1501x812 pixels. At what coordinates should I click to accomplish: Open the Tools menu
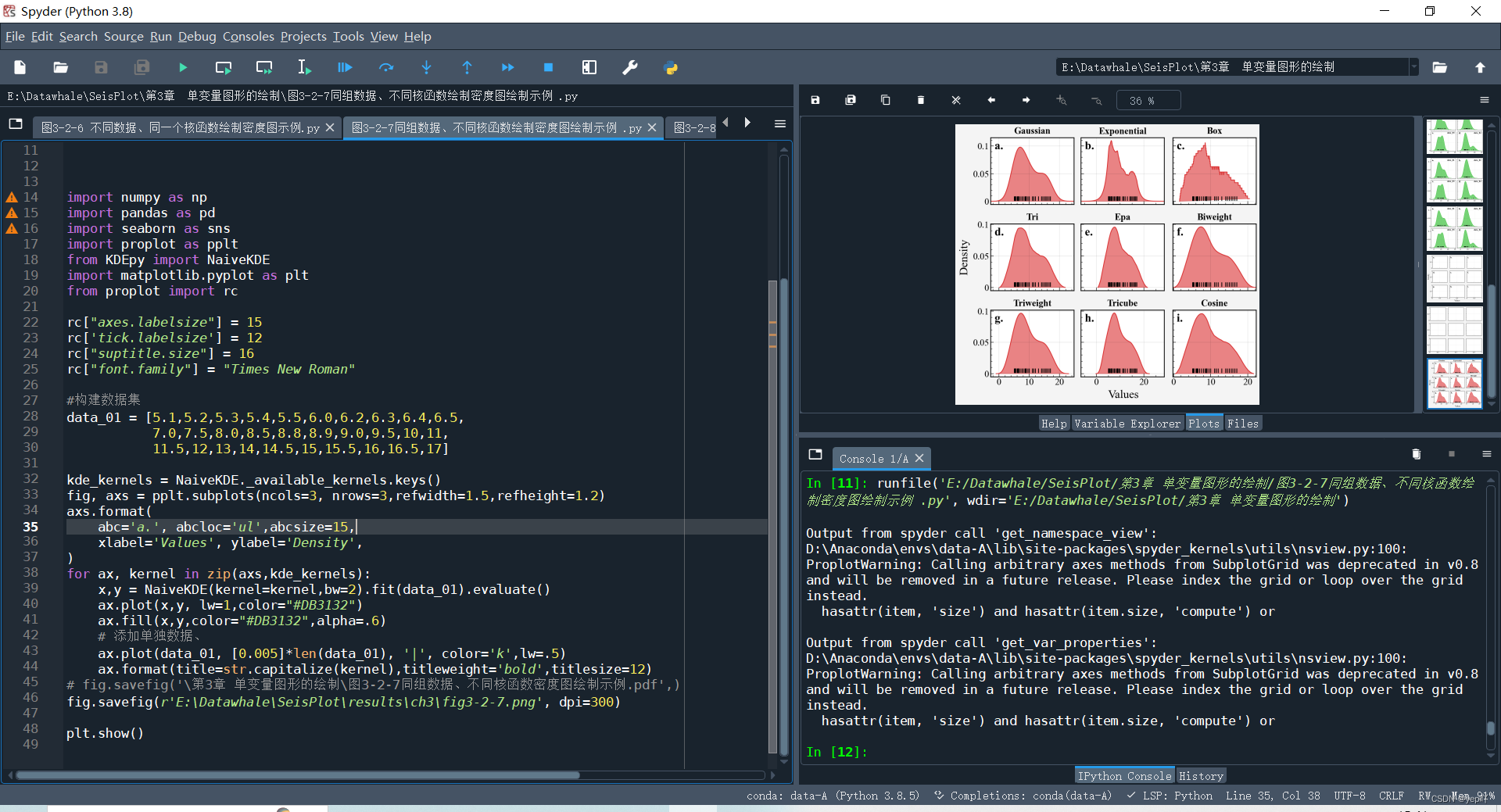[x=349, y=36]
